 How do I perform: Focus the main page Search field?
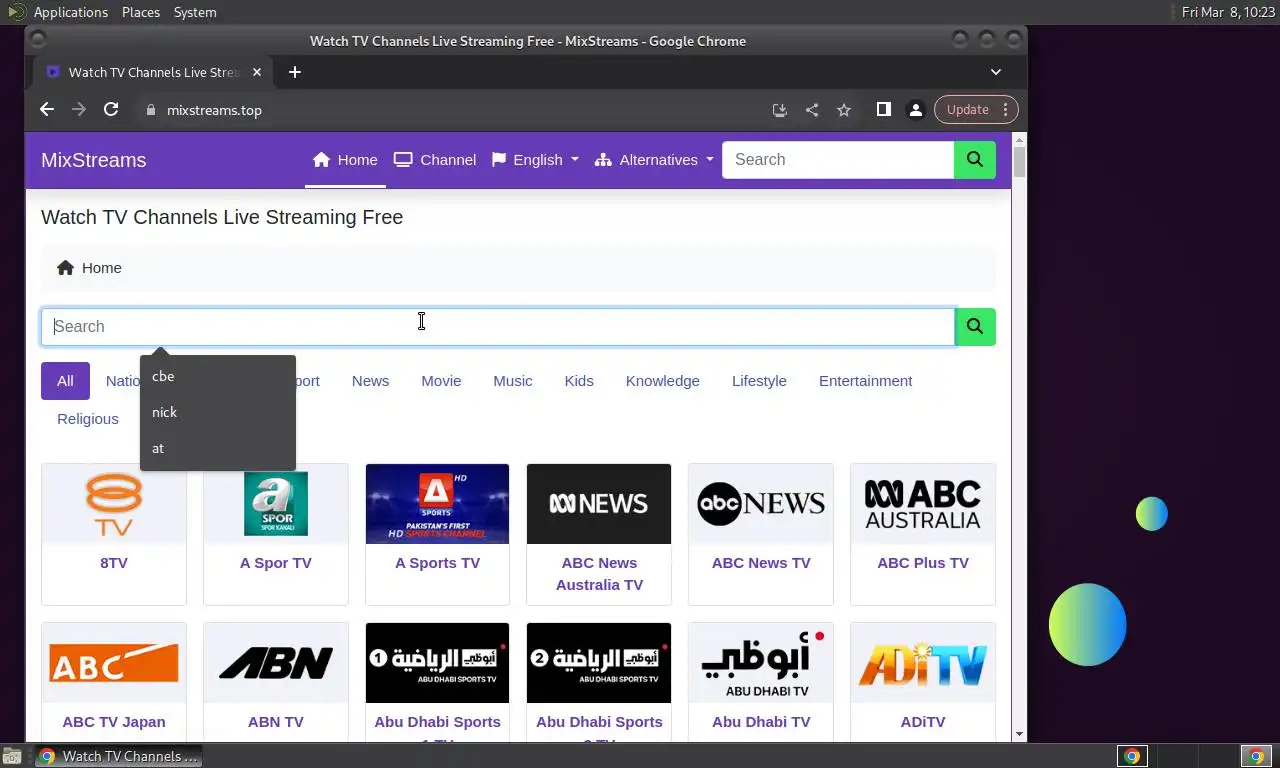click(498, 327)
